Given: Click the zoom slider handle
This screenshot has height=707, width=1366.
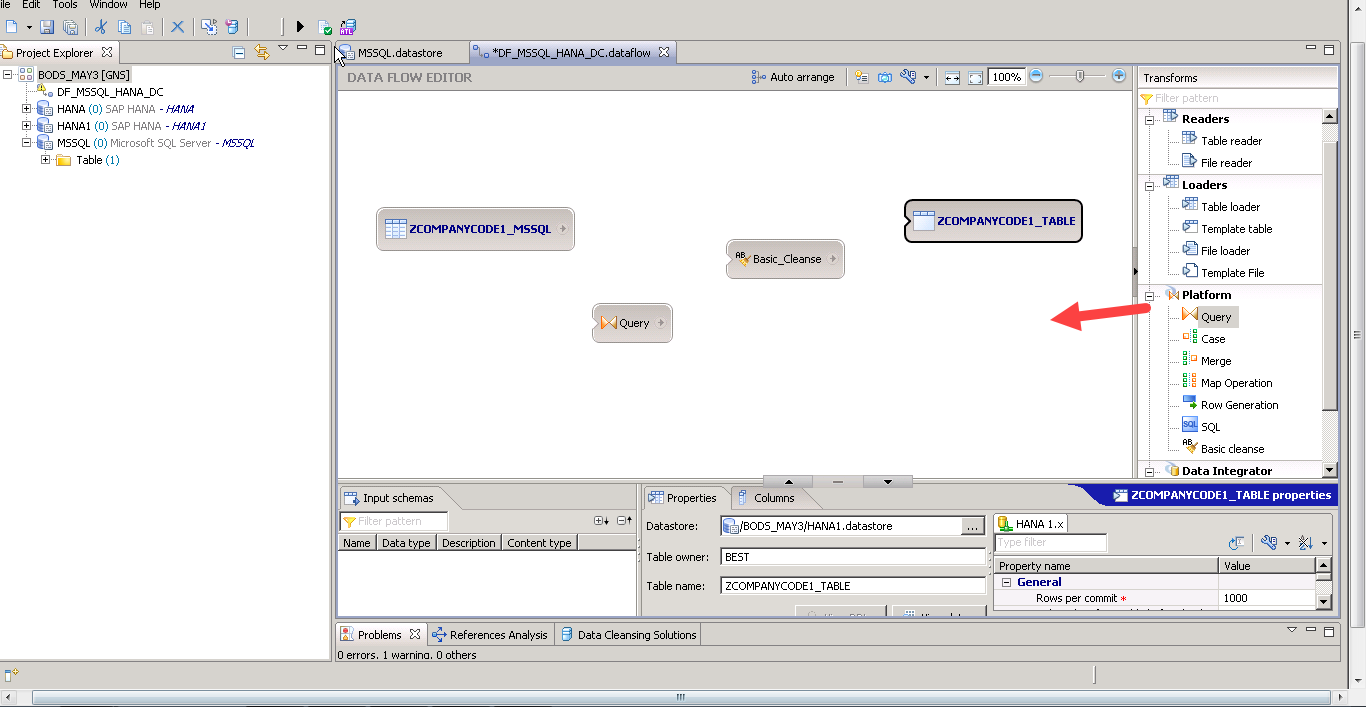Looking at the screenshot, I should point(1078,74).
